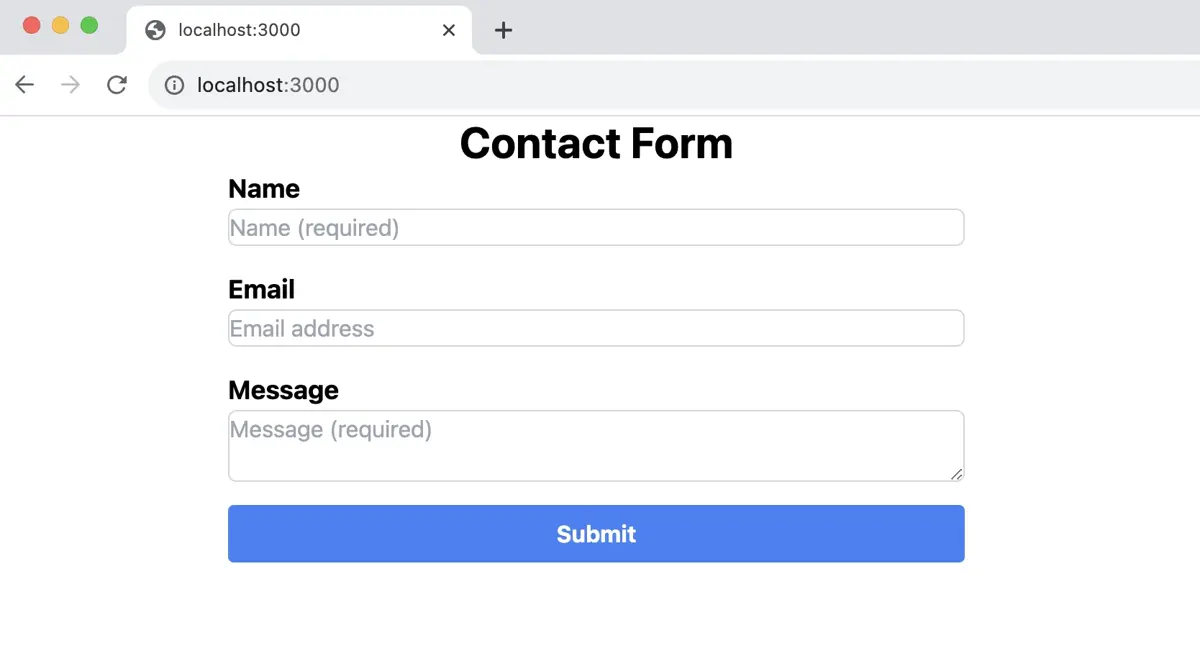
Task: Click the close icon on the localhost:3000 tab
Action: point(448,30)
